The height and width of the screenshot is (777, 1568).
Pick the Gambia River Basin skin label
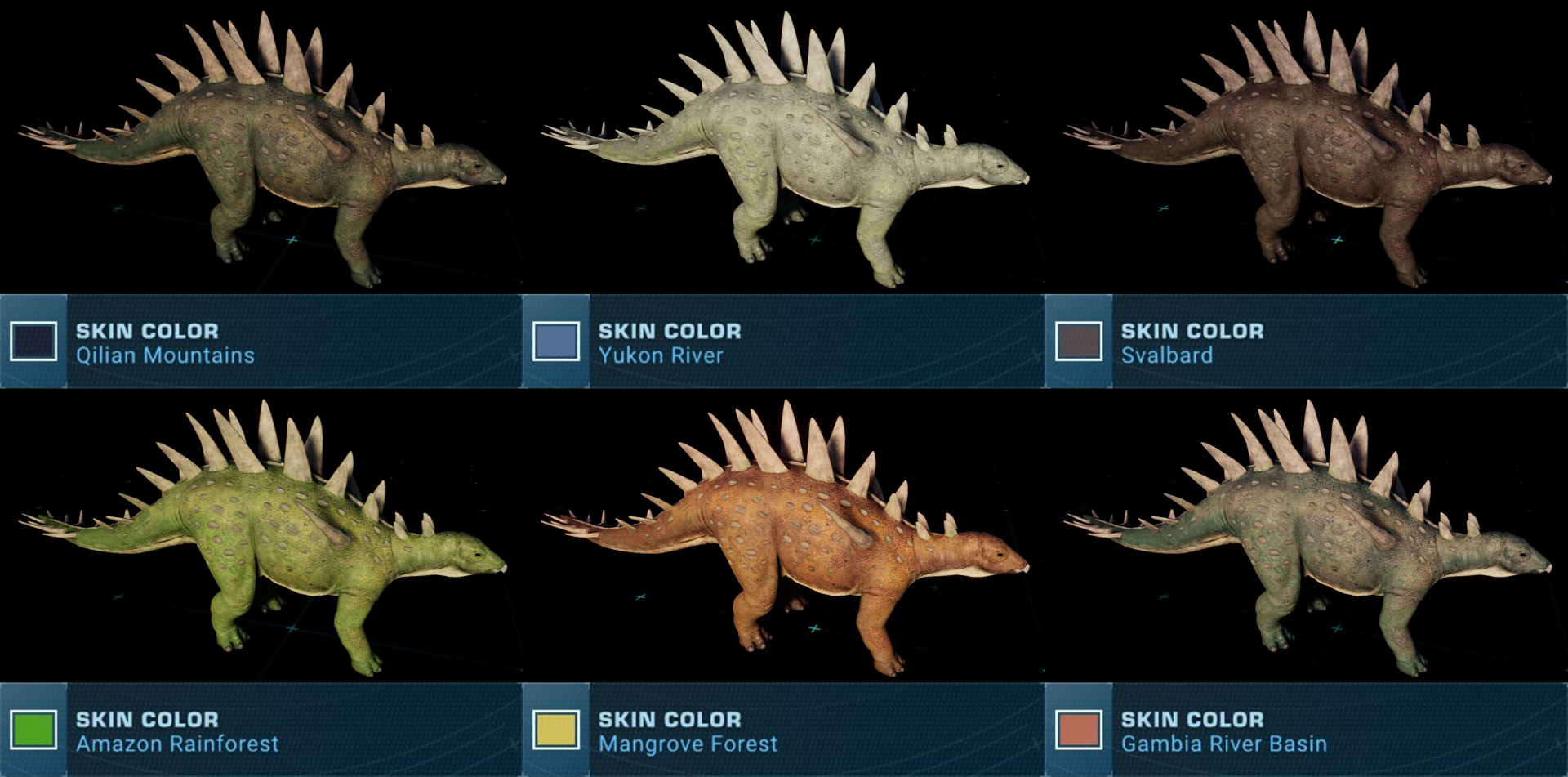(1223, 744)
